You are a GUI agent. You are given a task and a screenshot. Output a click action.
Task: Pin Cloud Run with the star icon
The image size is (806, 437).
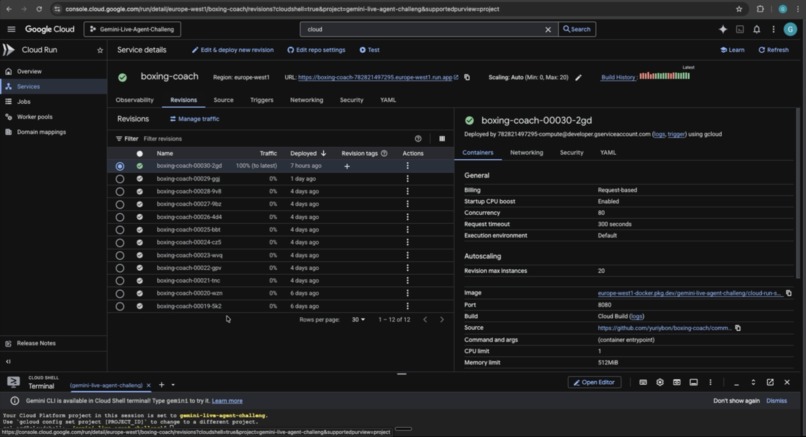(100, 50)
